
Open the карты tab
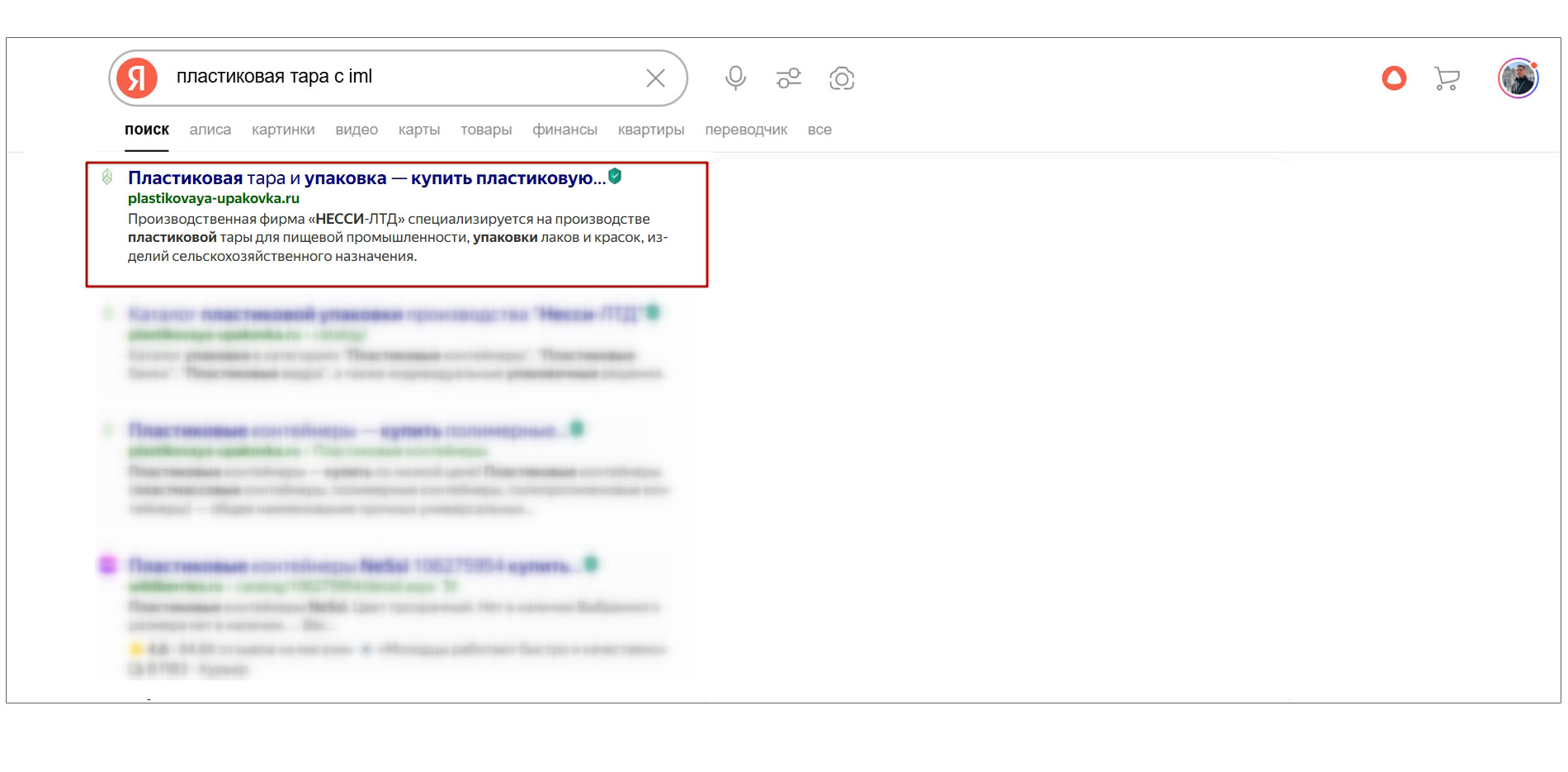click(x=418, y=130)
